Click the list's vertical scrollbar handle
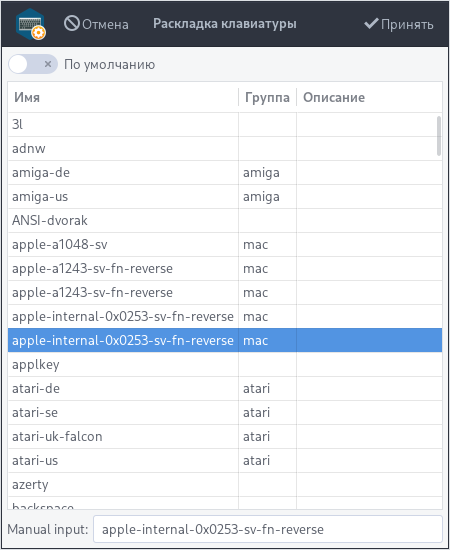 tap(439, 136)
